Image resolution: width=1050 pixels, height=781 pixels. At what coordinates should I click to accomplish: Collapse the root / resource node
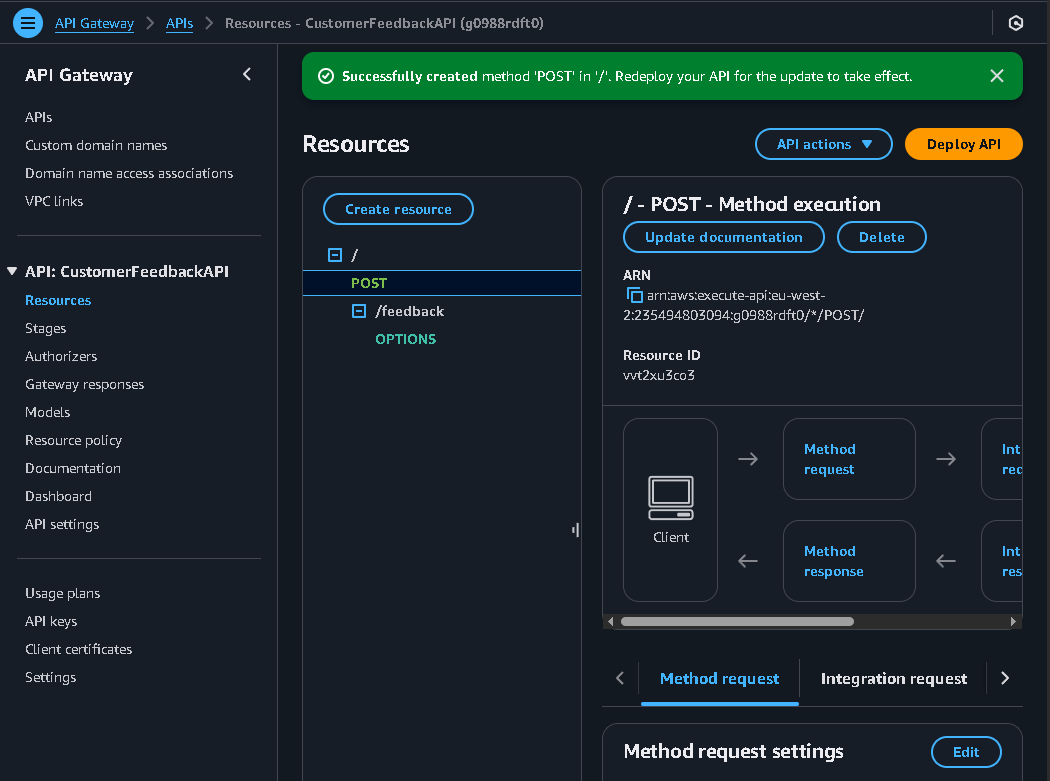[x=335, y=255]
